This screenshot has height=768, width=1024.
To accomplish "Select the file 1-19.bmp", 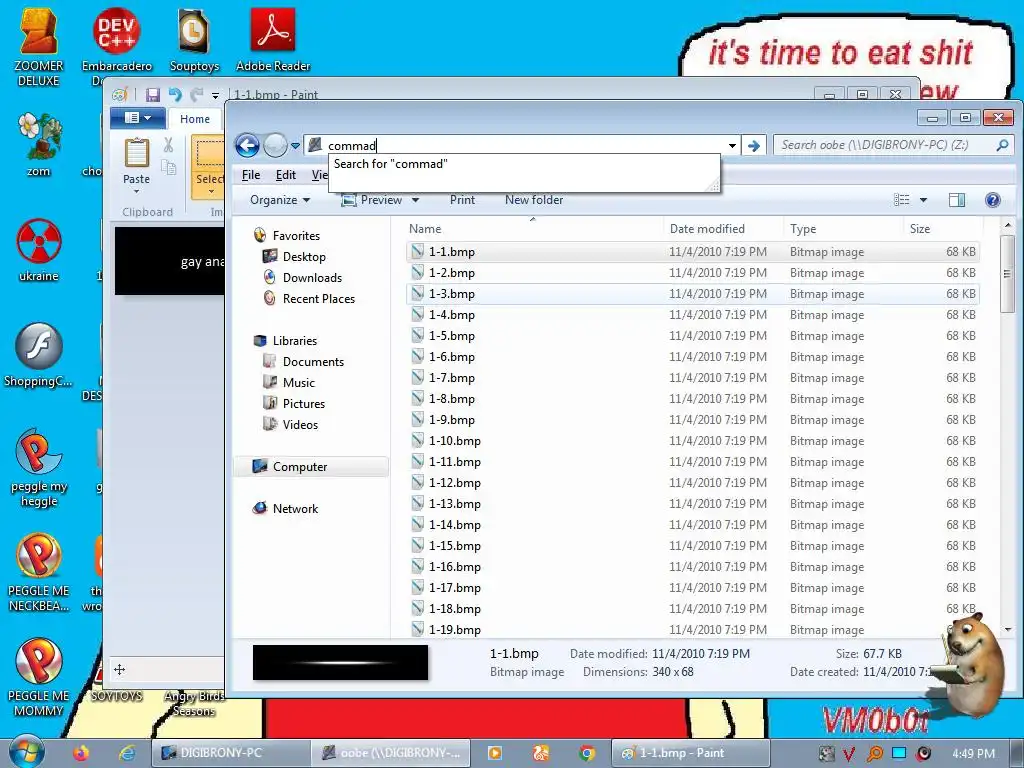I will pyautogui.click(x=692, y=630).
